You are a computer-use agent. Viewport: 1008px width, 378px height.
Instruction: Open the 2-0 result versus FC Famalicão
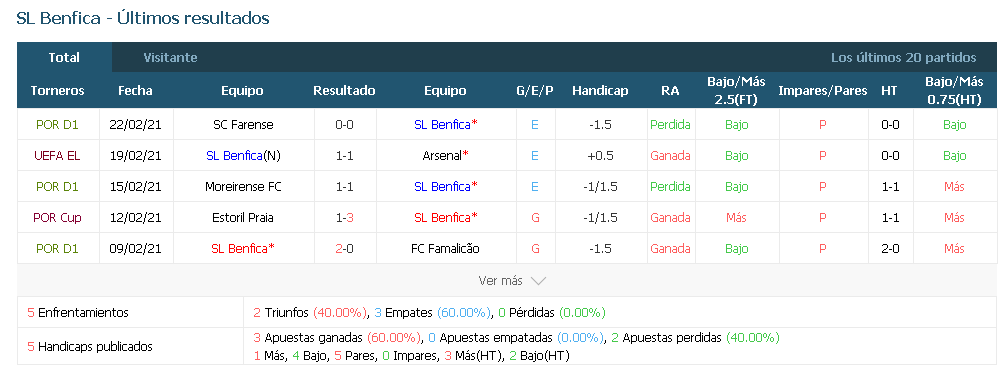(344, 248)
